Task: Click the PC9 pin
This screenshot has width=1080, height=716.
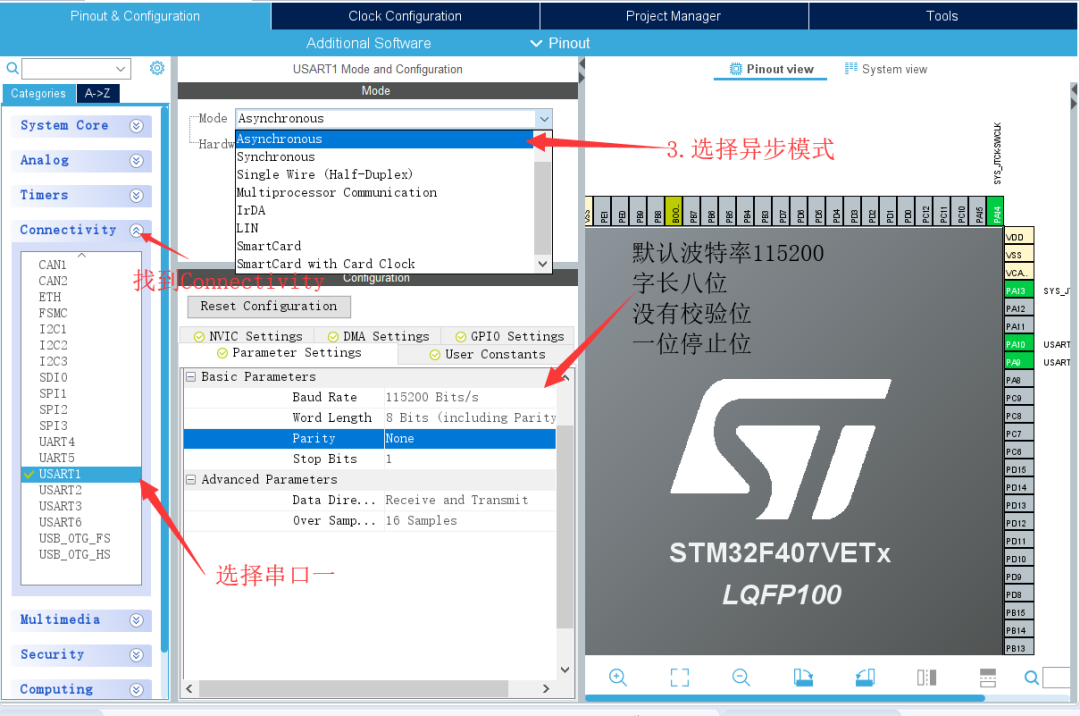Action: click(x=1019, y=398)
